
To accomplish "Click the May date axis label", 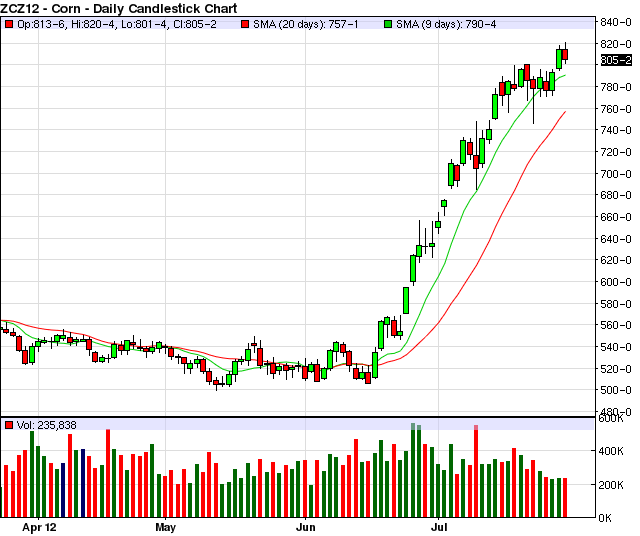I will (x=165, y=527).
